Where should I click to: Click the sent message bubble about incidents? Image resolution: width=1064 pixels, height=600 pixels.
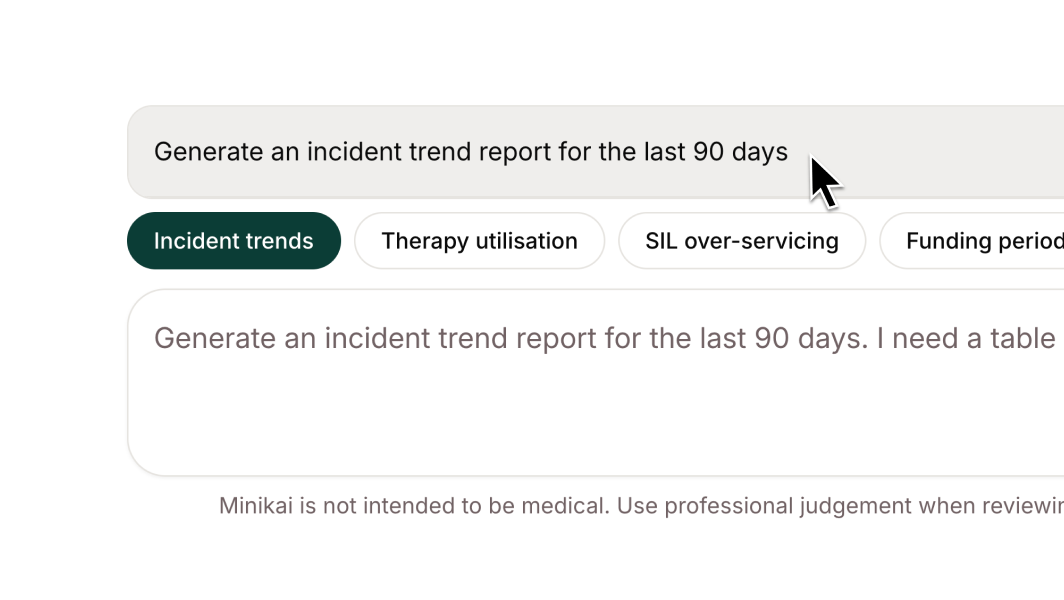470,152
